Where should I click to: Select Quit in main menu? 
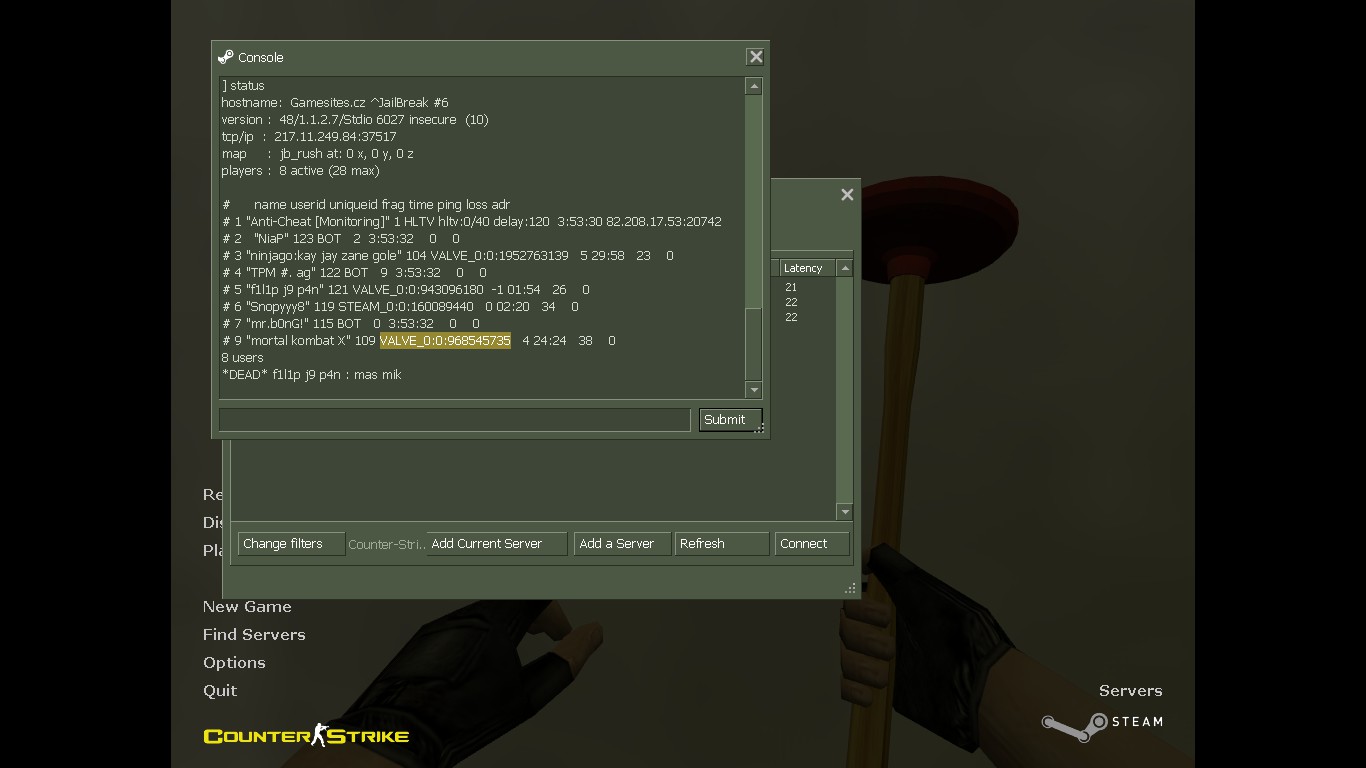click(220, 691)
